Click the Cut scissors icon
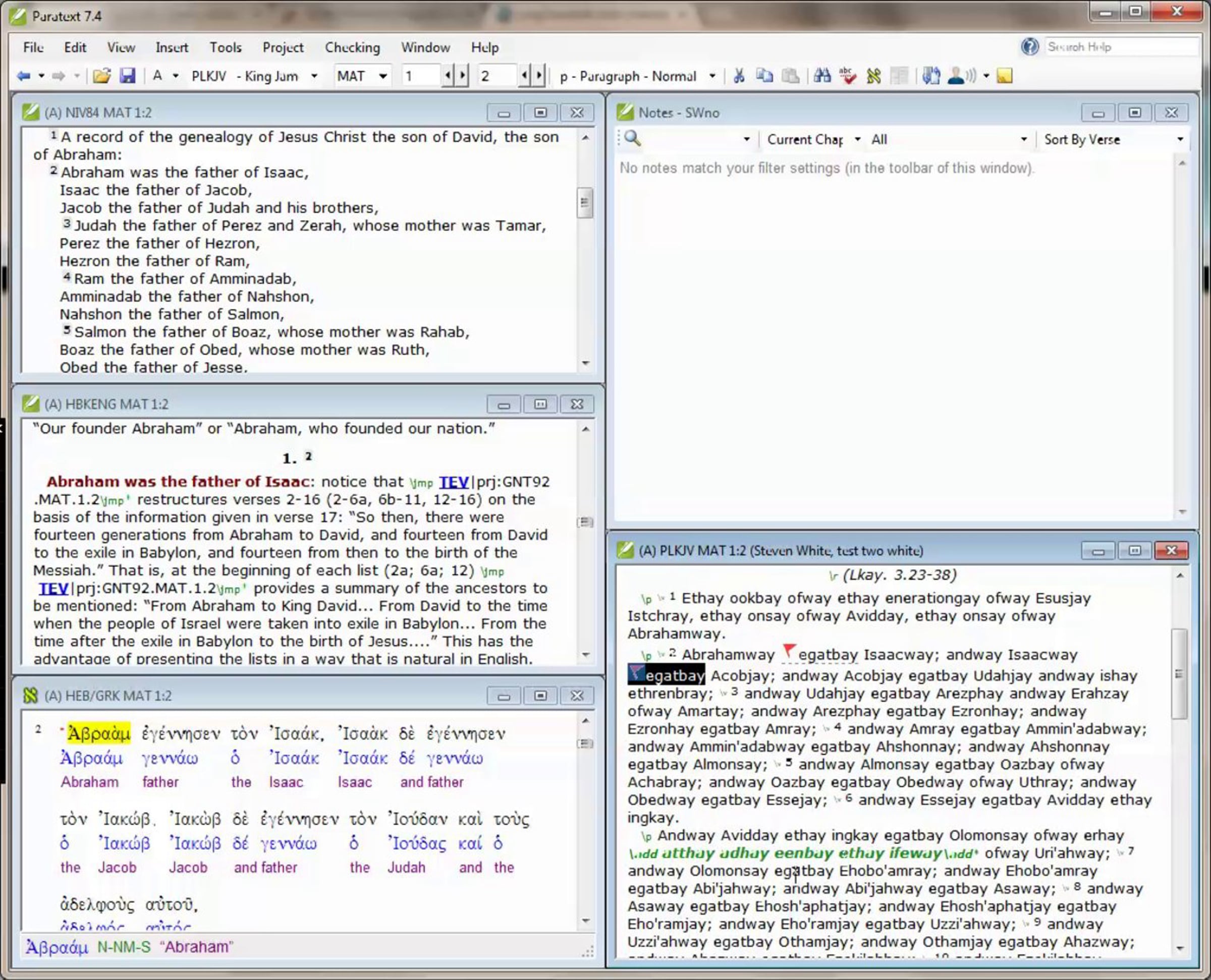1211x980 pixels. point(739,76)
